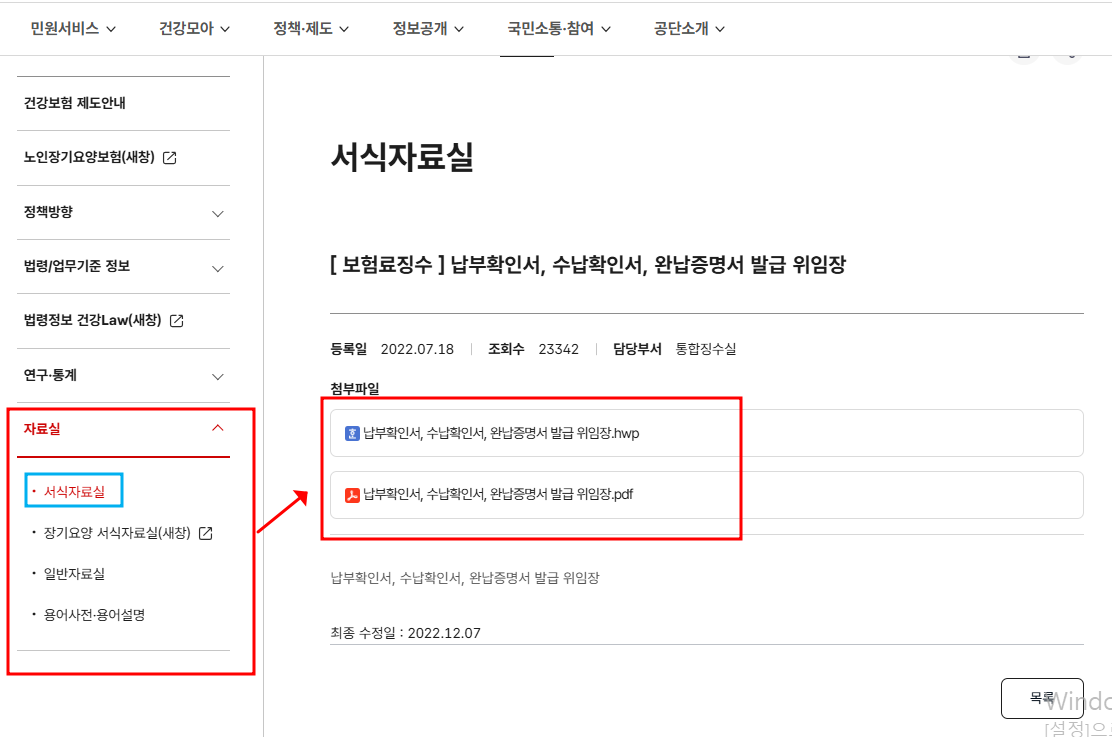Click the 목록 button

click(1042, 698)
